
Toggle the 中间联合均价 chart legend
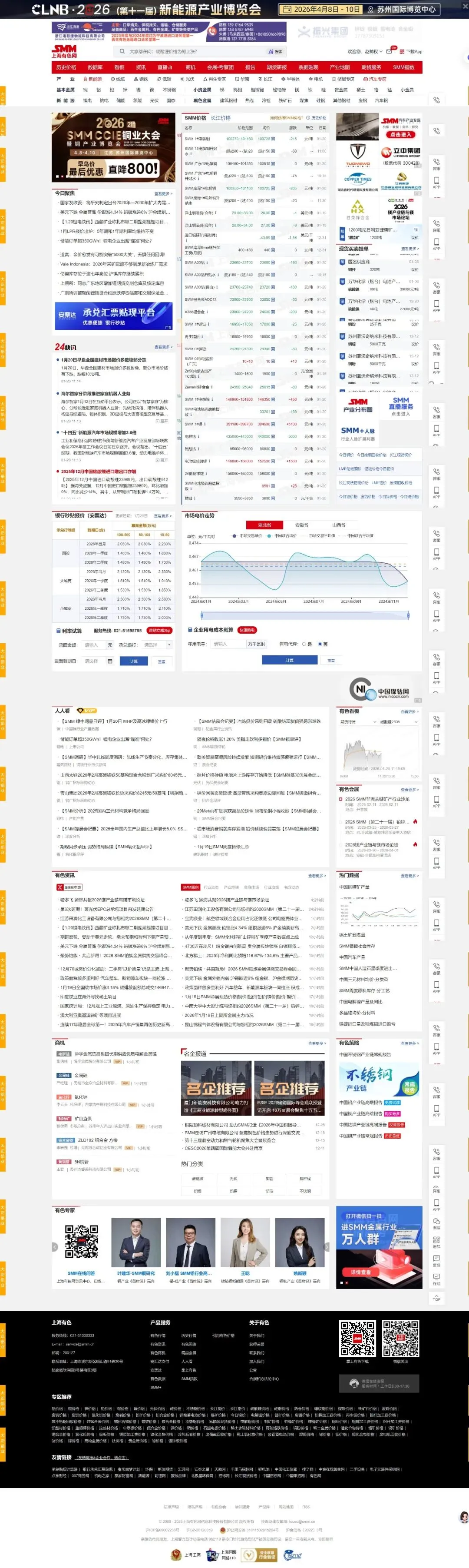282,536
